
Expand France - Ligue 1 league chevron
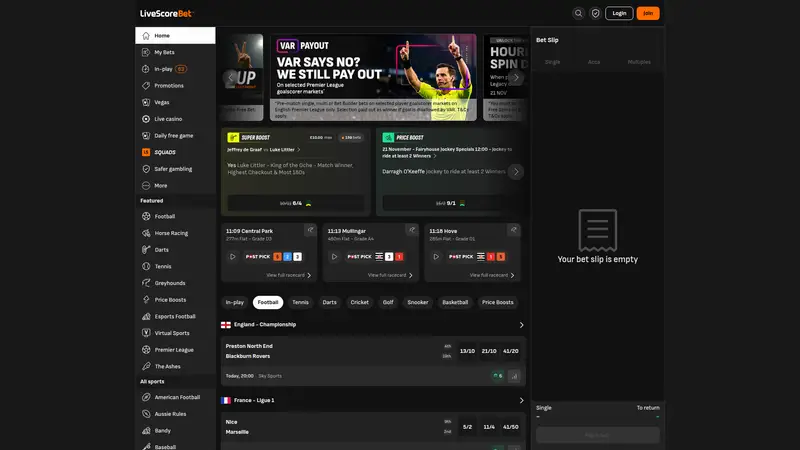coord(521,401)
